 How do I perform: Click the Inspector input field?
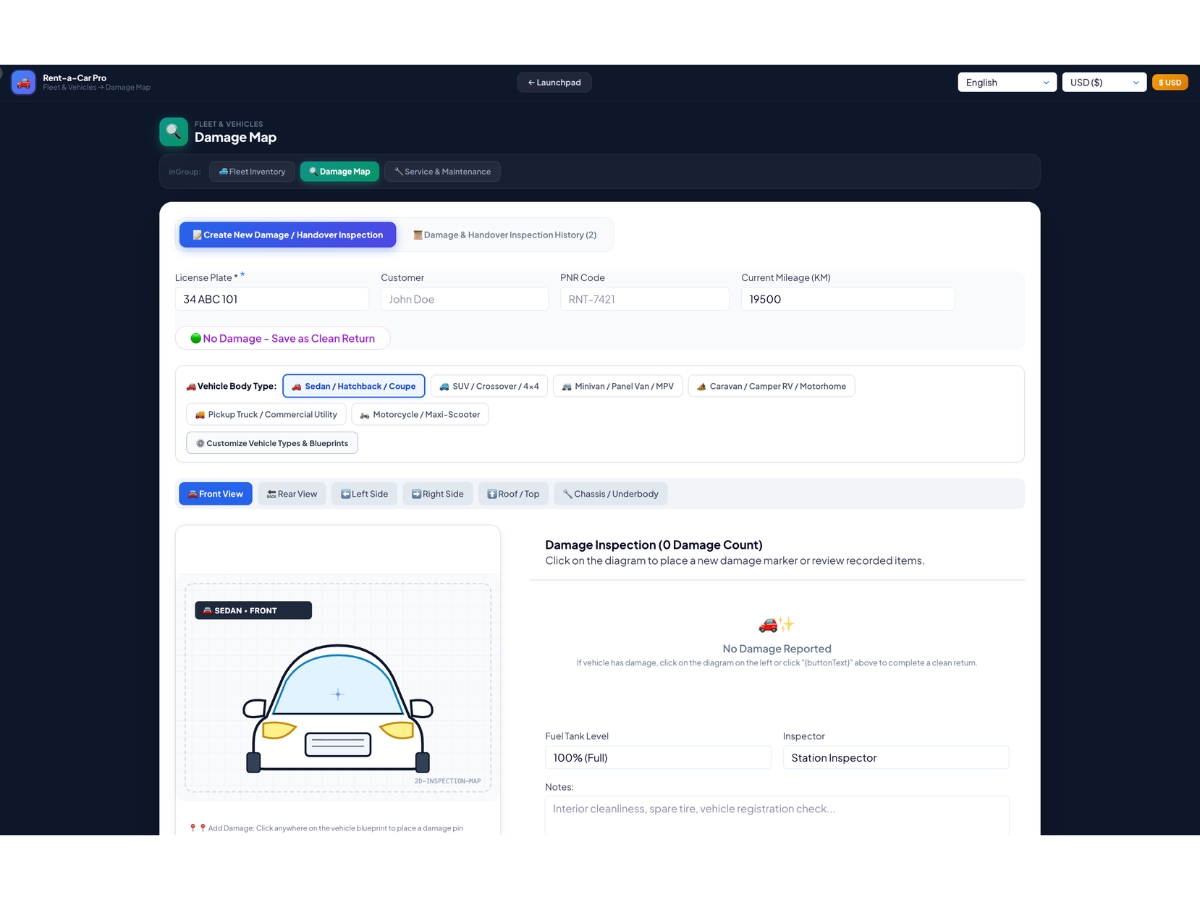[896, 757]
